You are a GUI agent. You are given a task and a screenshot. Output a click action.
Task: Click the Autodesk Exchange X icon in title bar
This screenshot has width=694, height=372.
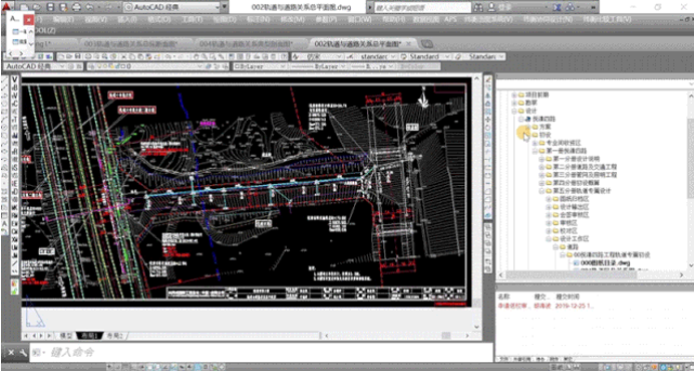pos(557,7)
